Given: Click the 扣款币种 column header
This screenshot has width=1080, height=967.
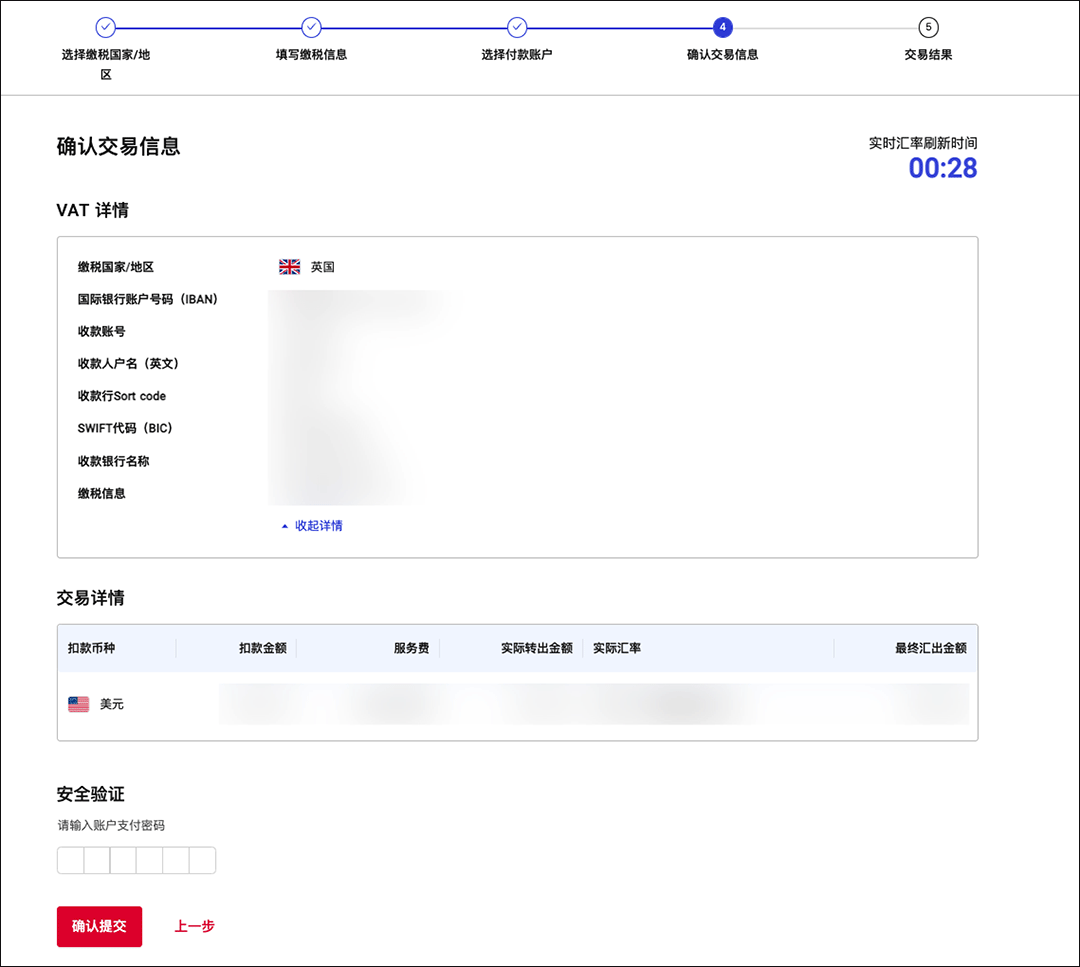Looking at the screenshot, I should pyautogui.click(x=91, y=648).
